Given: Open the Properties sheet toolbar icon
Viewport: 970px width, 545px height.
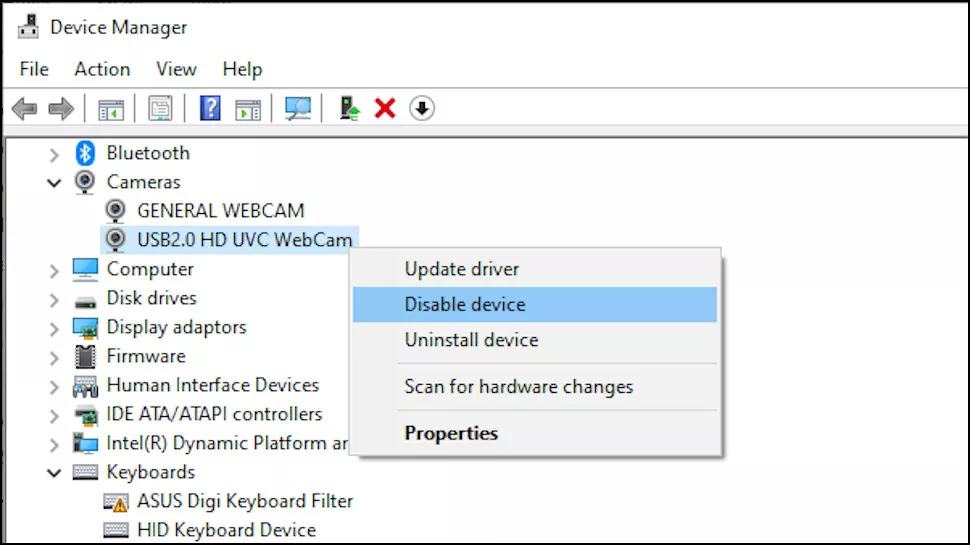Looking at the screenshot, I should (x=160, y=109).
